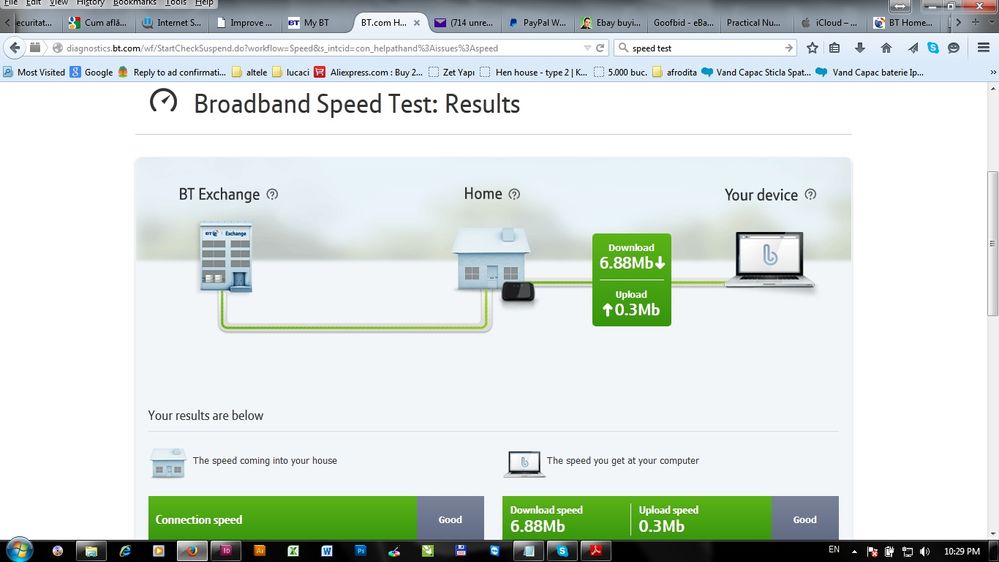This screenshot has width=999, height=562.
Task: Click the browser back arrow button
Action: [15, 48]
